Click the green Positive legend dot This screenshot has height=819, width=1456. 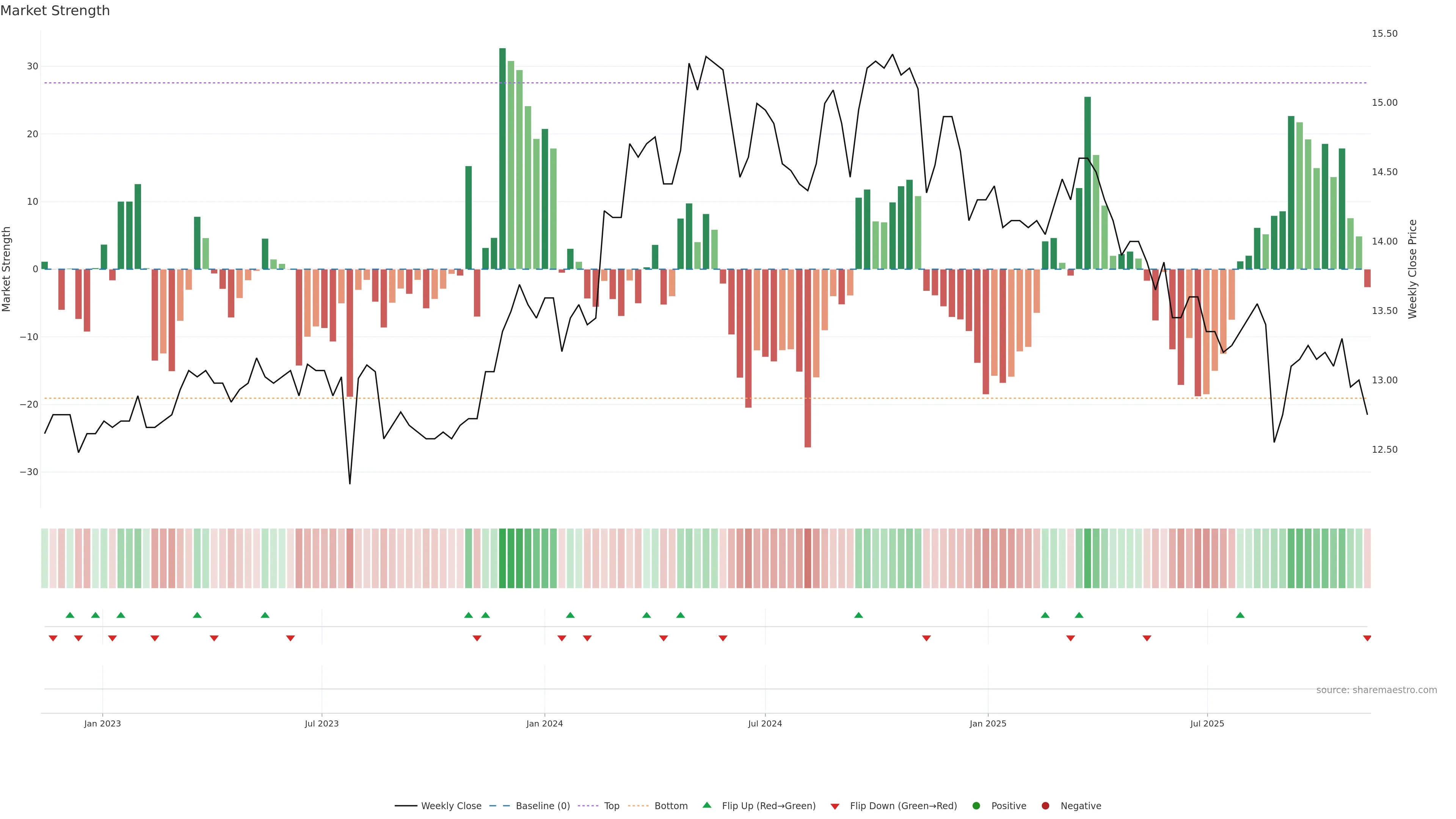(976, 806)
